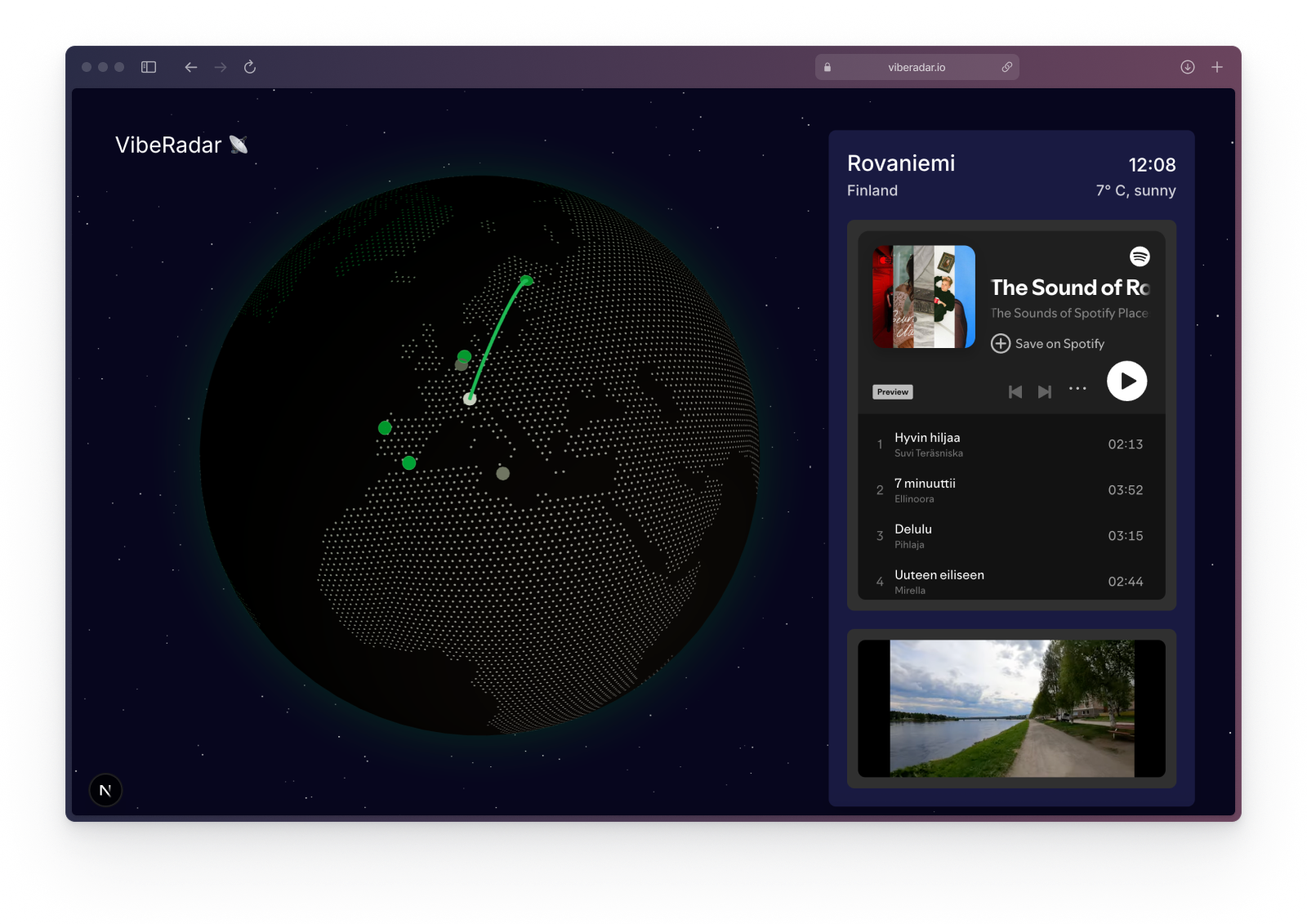The image size is (1307, 924).
Task: Go back with the browser back arrow
Action: coord(191,67)
